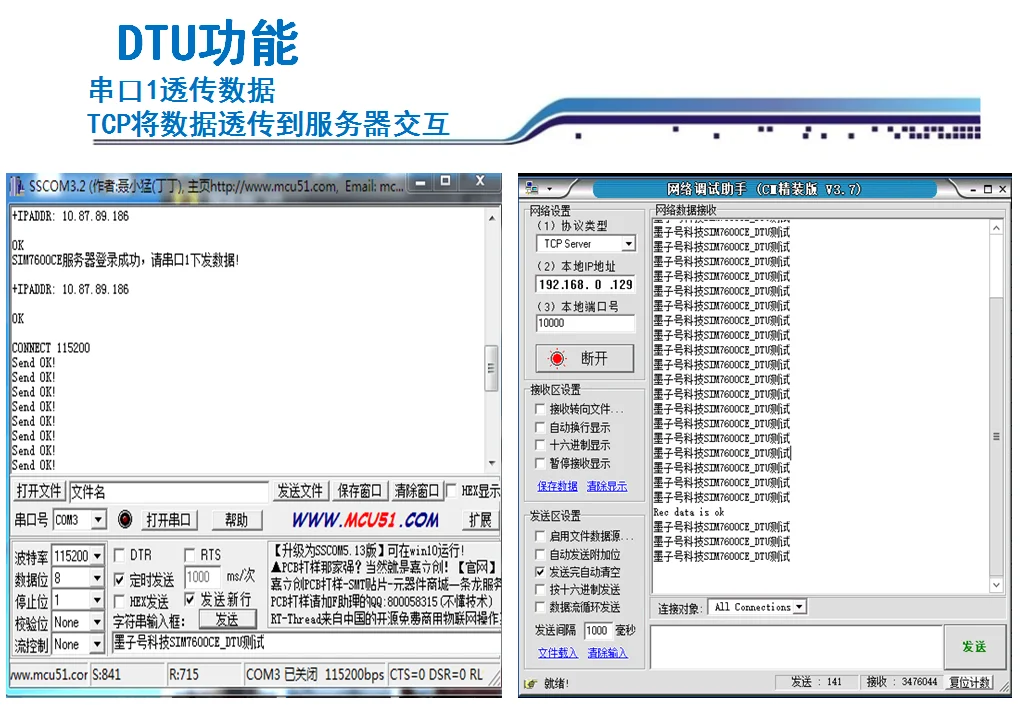
Task: Enable 十六进制显示 checkbox
Action: [x=539, y=445]
